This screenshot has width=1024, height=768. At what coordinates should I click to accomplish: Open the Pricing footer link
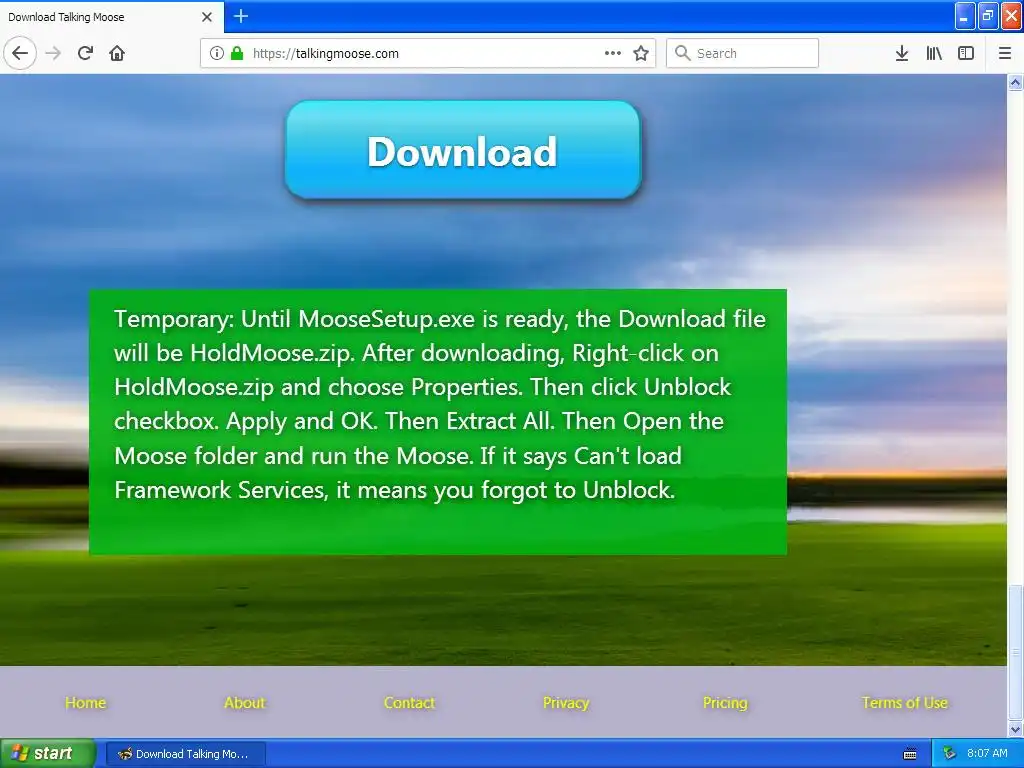[x=726, y=703]
